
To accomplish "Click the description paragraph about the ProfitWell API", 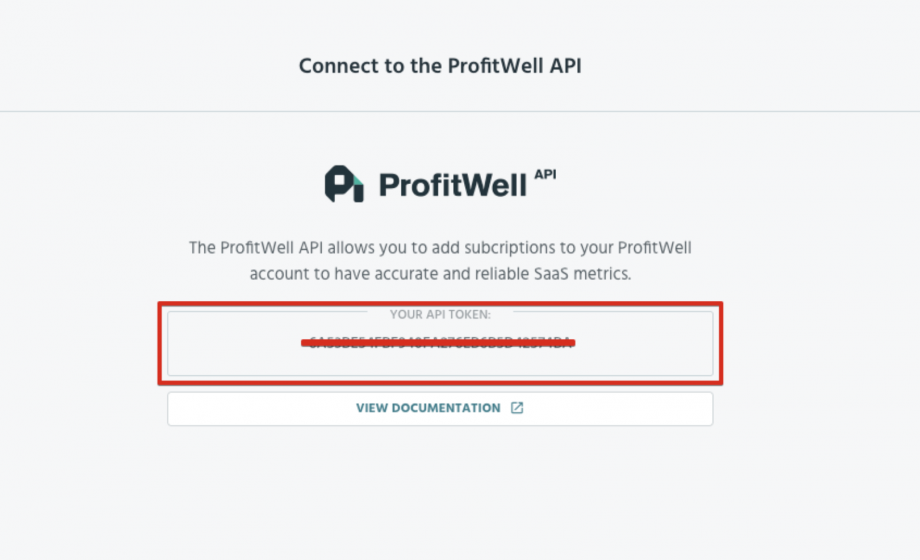I will point(440,261).
